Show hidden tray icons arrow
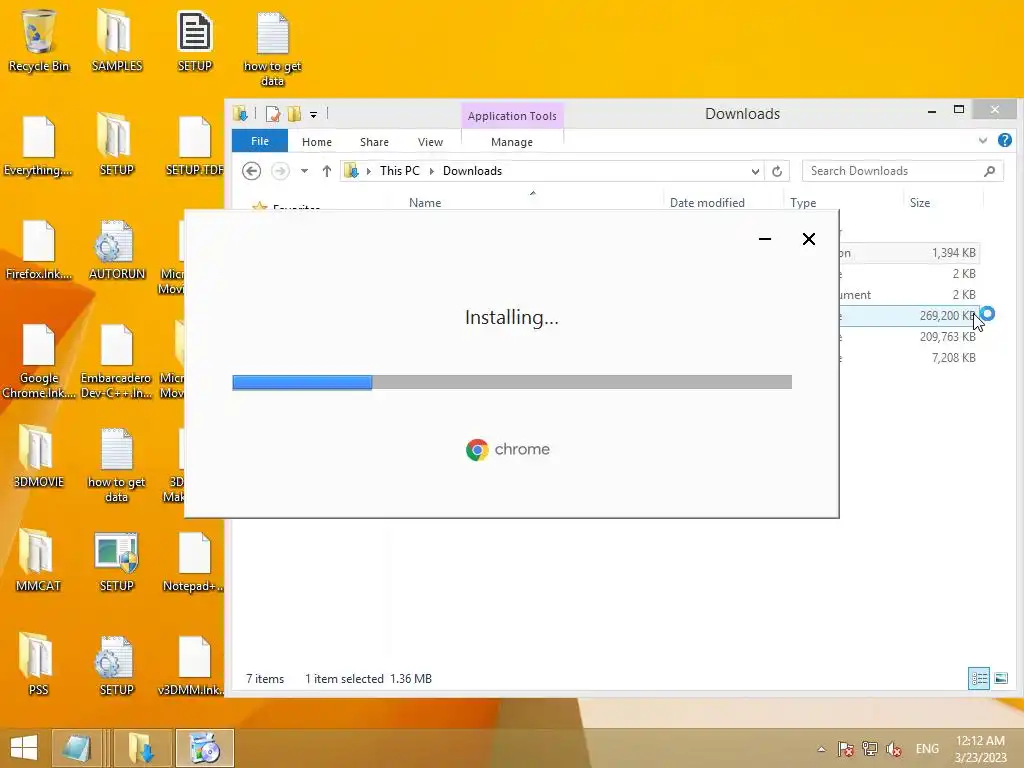The width and height of the screenshot is (1024, 768). coord(822,749)
